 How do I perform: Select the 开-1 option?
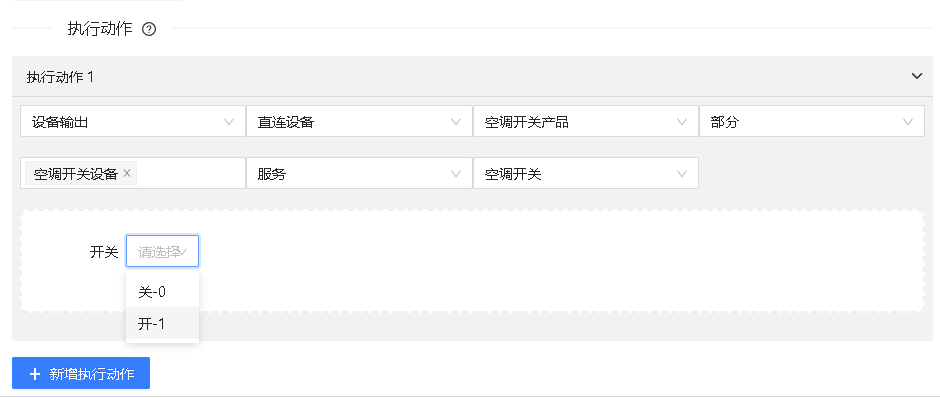point(162,324)
